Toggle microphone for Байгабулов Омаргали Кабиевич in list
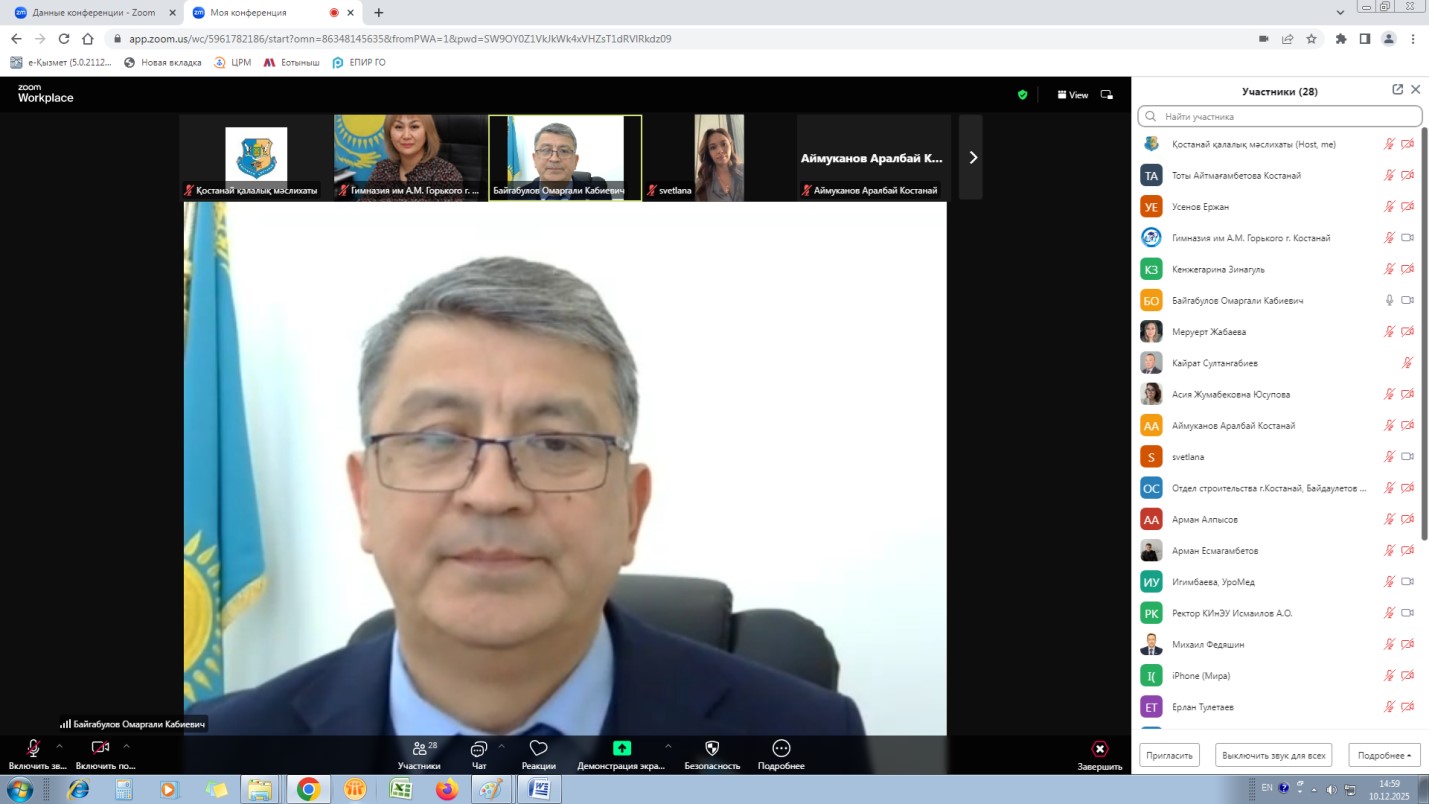Screen dimensions: 1429x804 pos(1389,300)
